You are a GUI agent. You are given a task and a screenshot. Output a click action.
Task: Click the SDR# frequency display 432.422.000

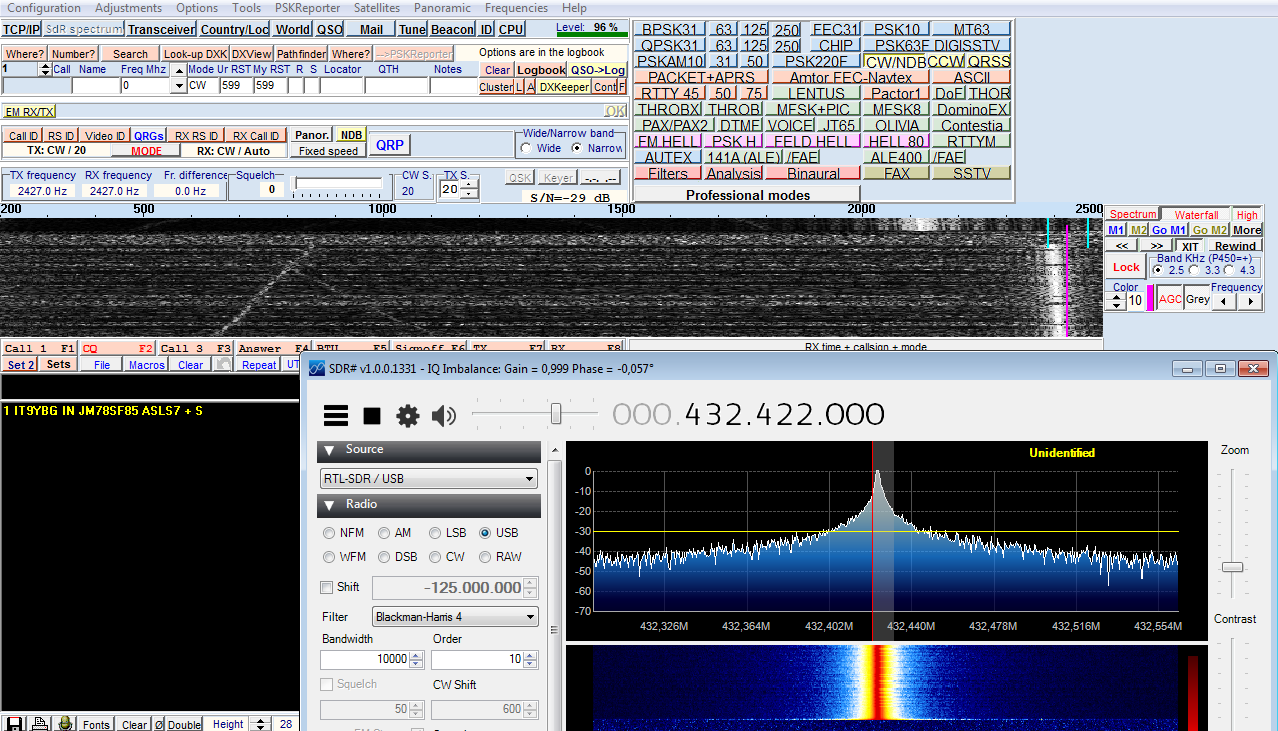[748, 414]
